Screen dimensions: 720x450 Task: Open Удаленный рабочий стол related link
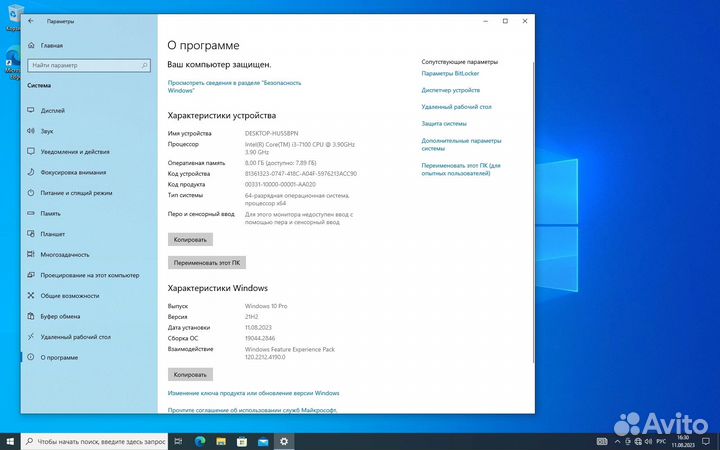[x=456, y=107]
